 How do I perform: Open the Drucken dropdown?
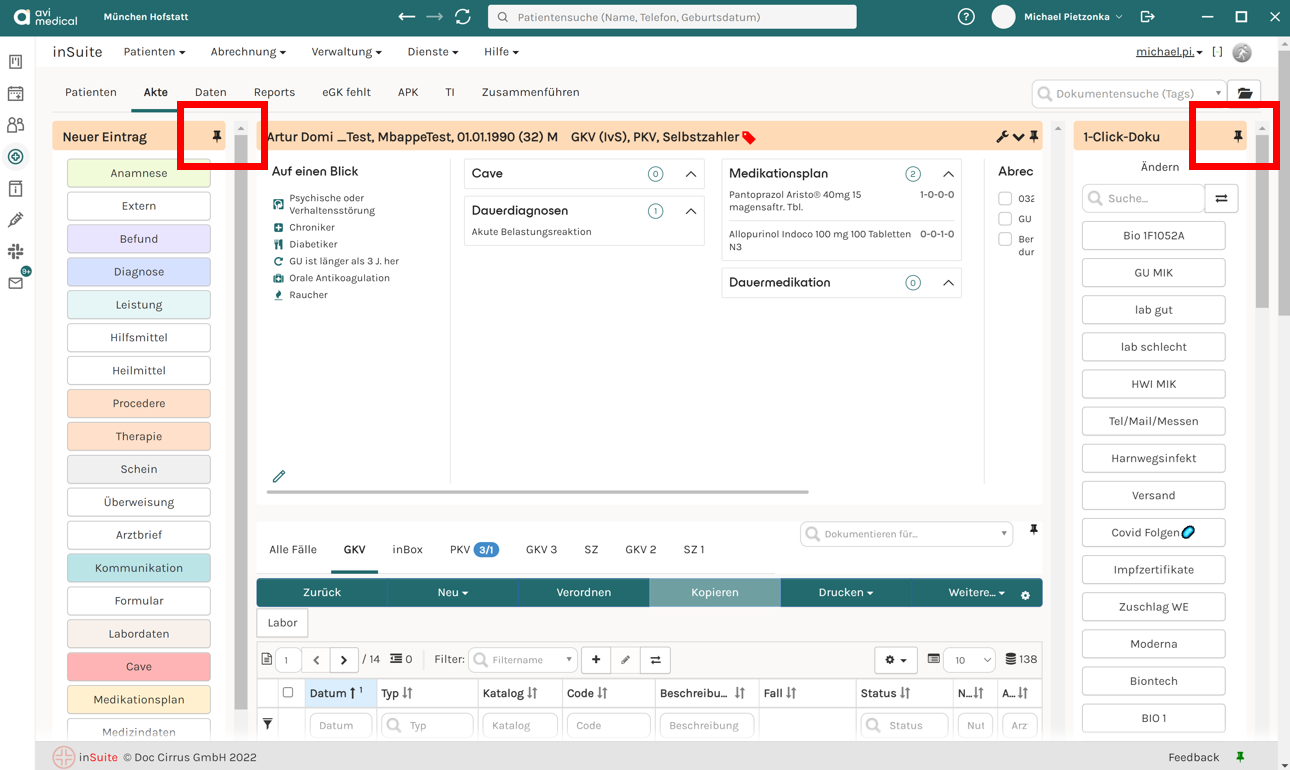click(845, 592)
